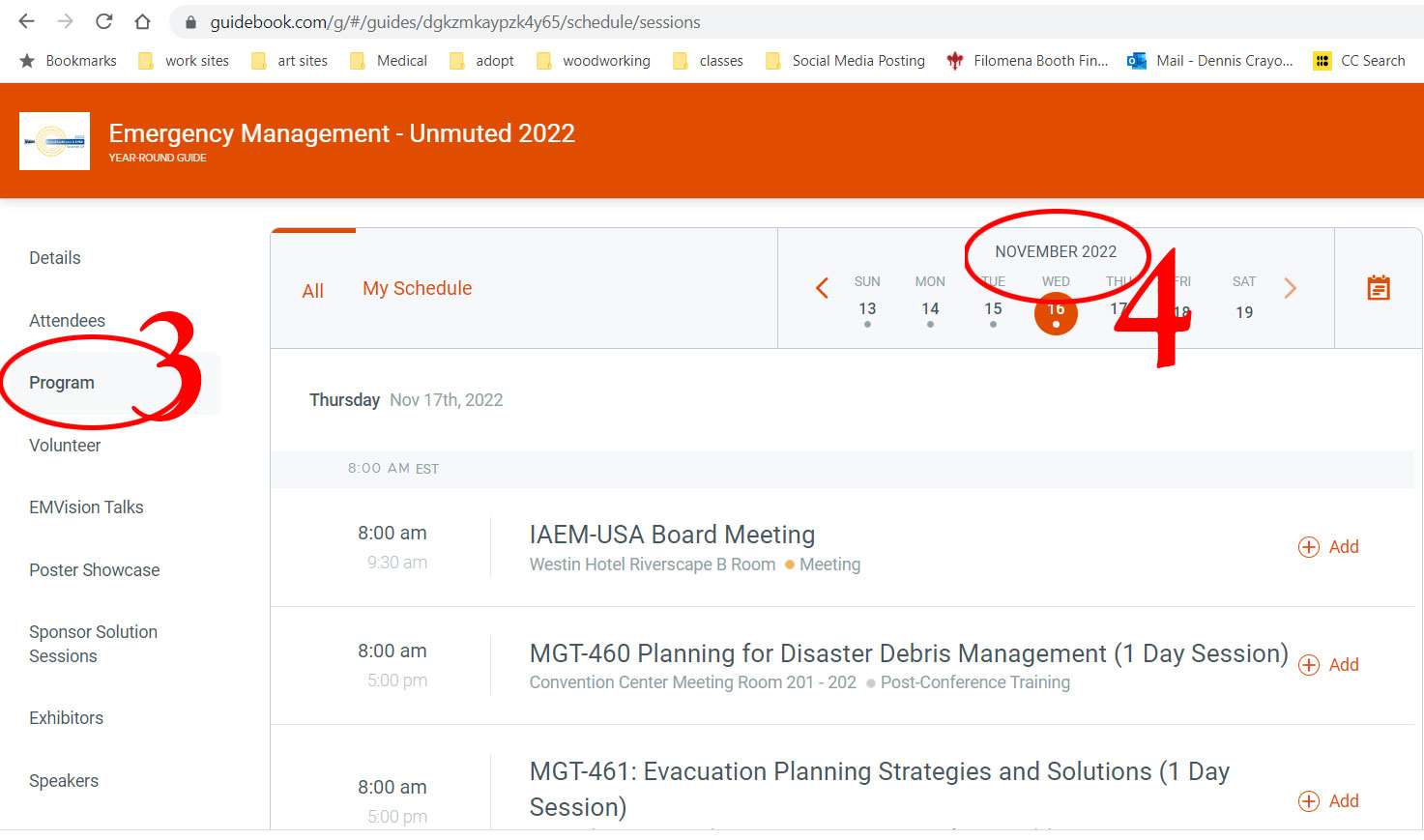Viewport: 1424px width, 840px height.
Task: Open Speakers in the sidebar
Action: point(64,781)
